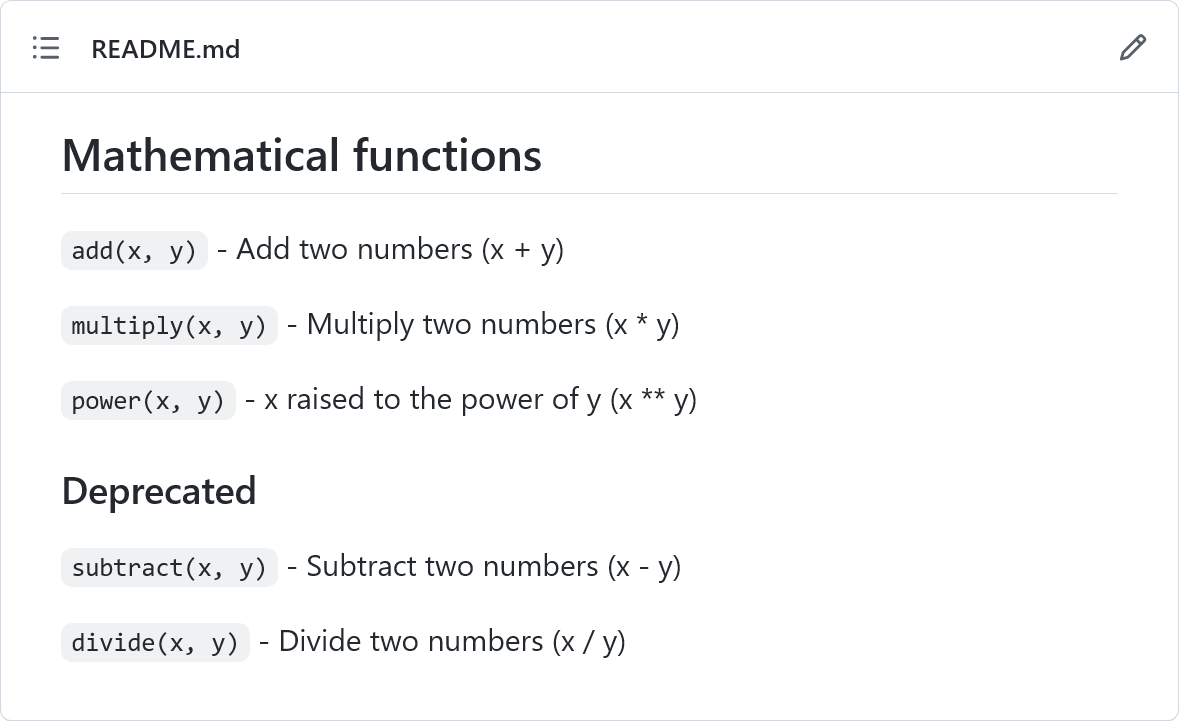
Task: Click the subtract(x, y) code snippet
Action: (169, 567)
